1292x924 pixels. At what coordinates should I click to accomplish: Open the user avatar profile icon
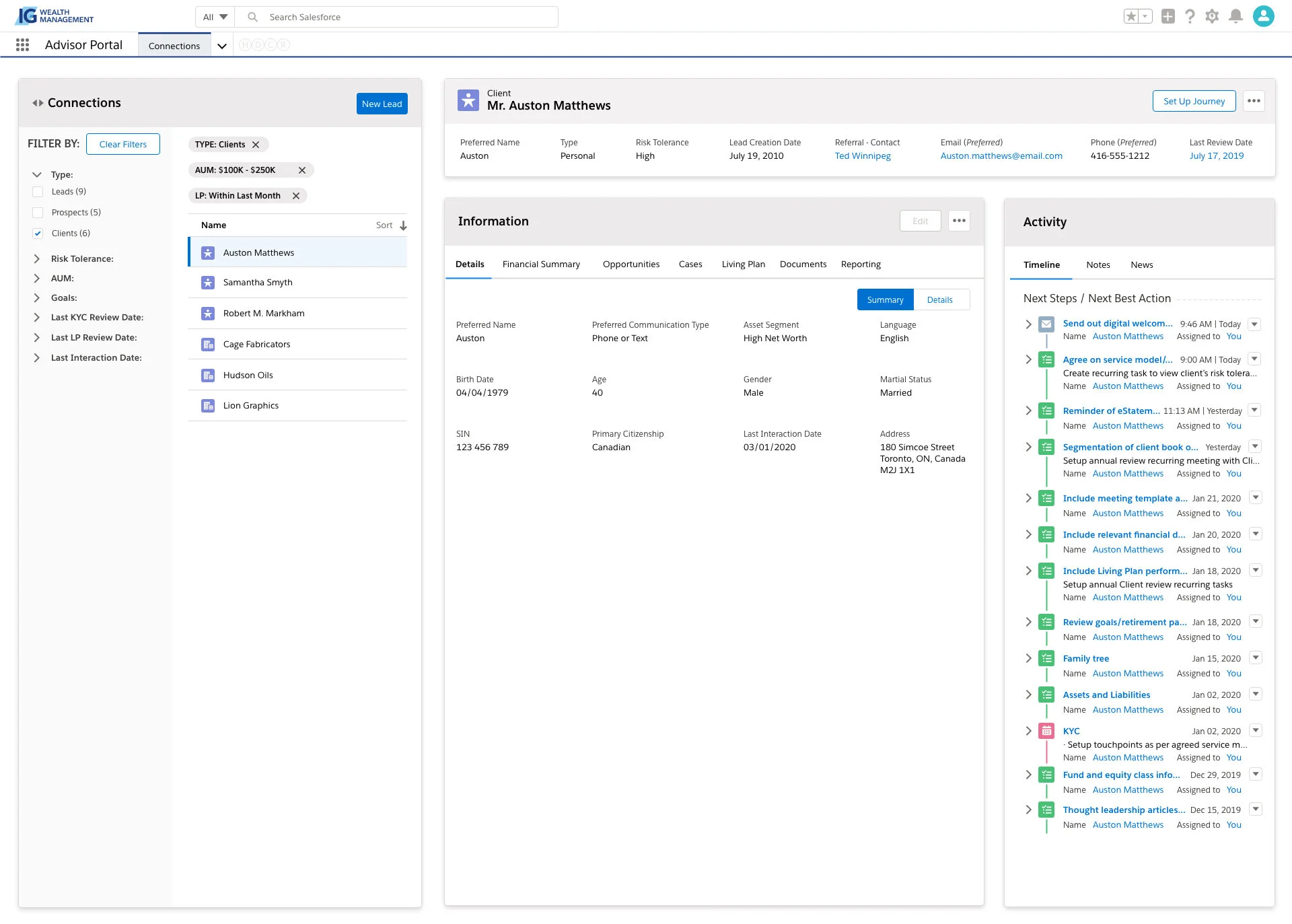coord(1263,16)
